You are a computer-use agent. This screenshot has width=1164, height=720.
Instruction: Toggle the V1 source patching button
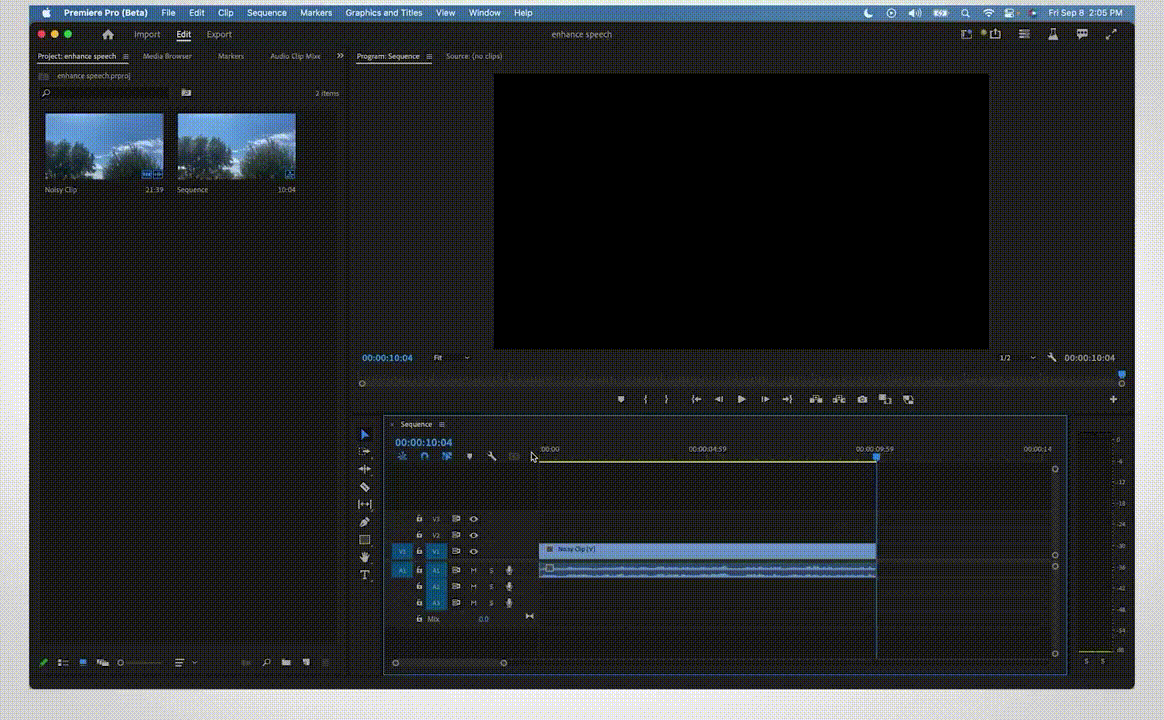(x=402, y=552)
